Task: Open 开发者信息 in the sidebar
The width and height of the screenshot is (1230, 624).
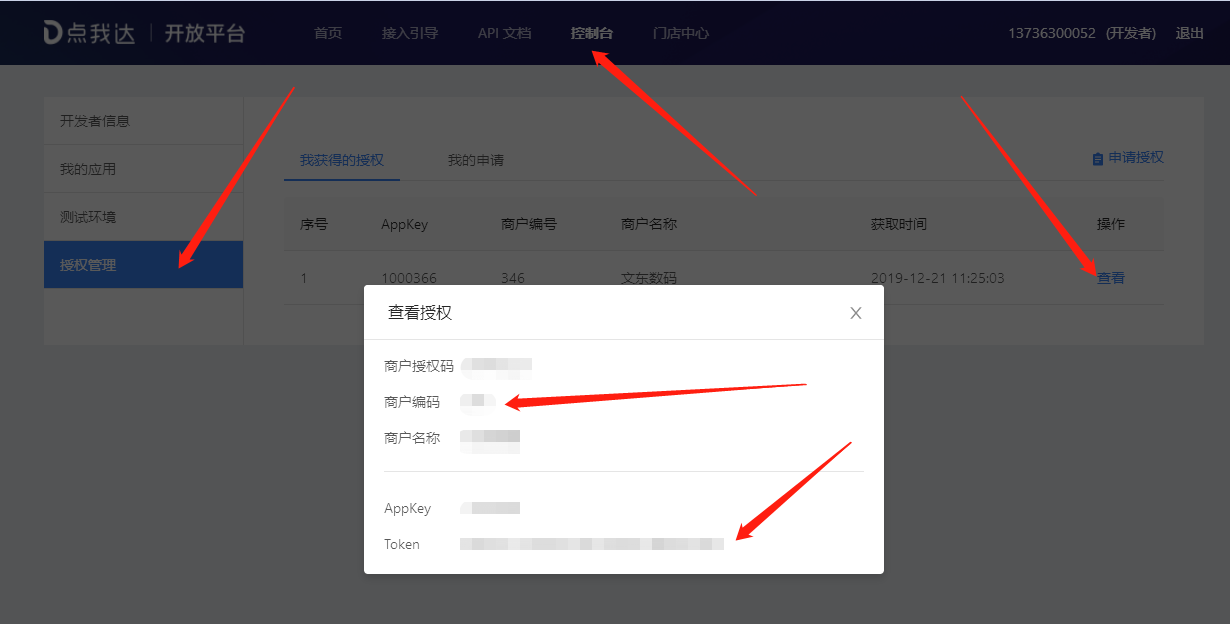Action: click(143, 121)
